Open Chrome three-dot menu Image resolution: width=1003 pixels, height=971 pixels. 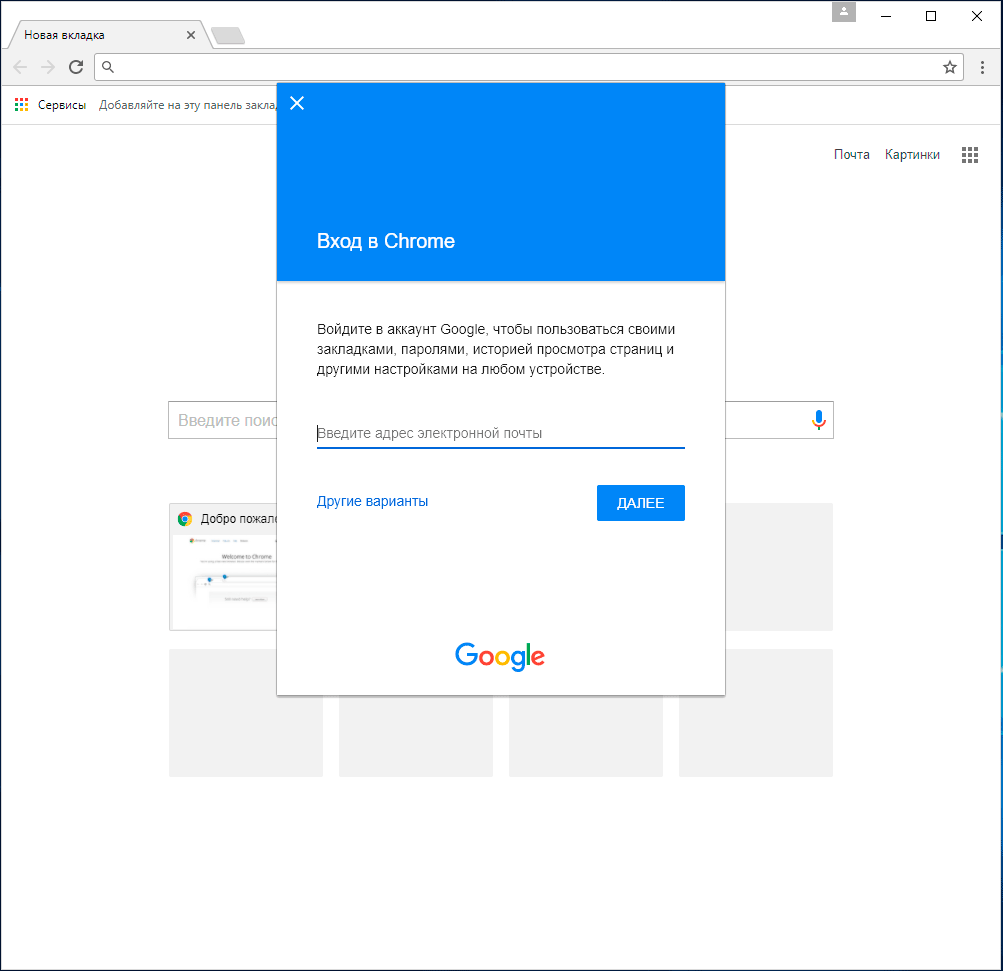tap(982, 67)
